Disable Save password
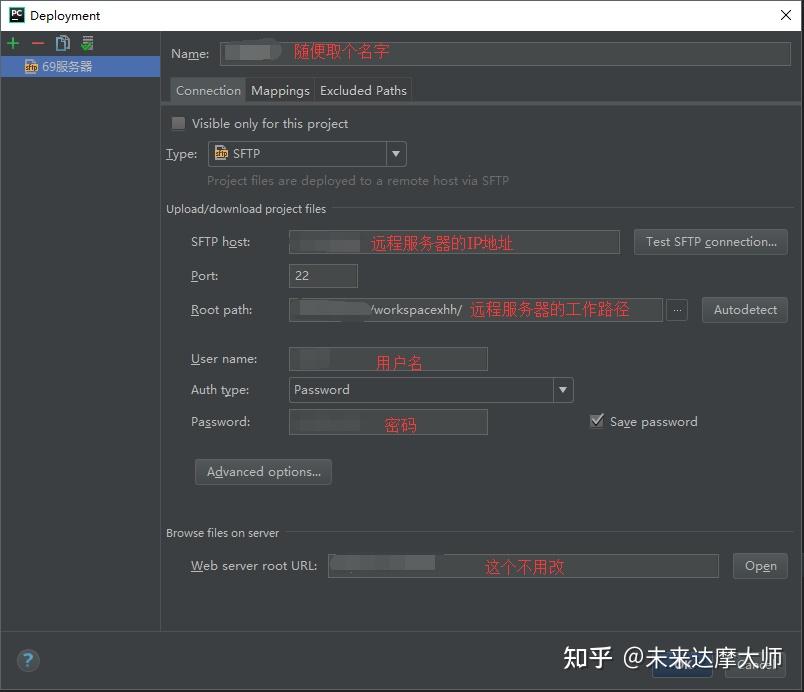The height and width of the screenshot is (692, 804). point(595,421)
